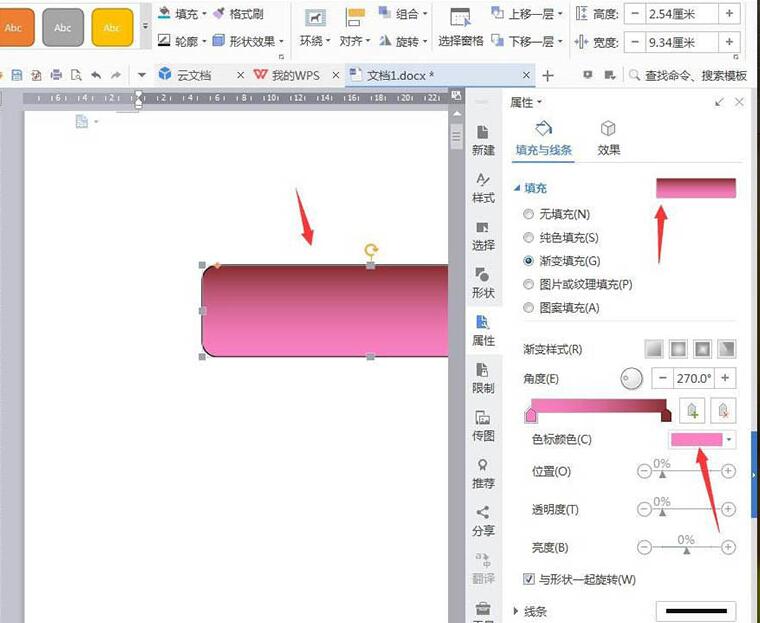
Task: Open 翻译 in the side panel
Action: coord(483,568)
